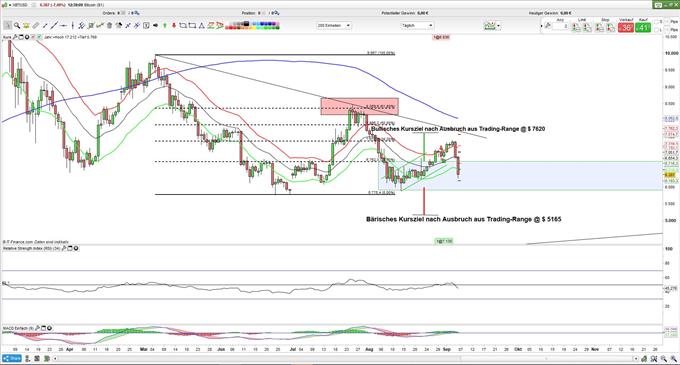
Task: Toggle the L Pips checkbox
Action: (x=656, y=30)
